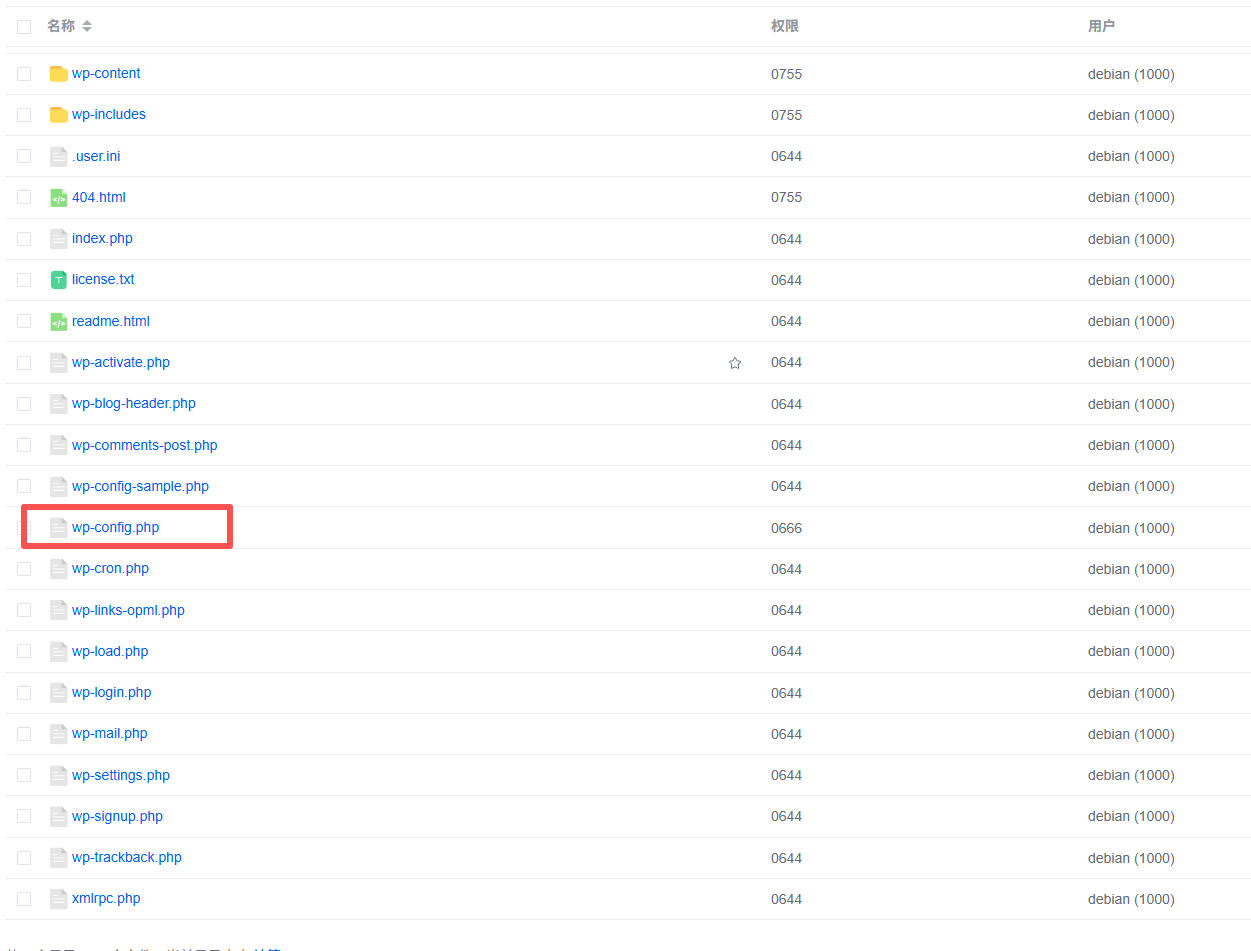The image size is (1251, 951).
Task: Open xmlrpc.php file name link
Action: click(x=106, y=898)
